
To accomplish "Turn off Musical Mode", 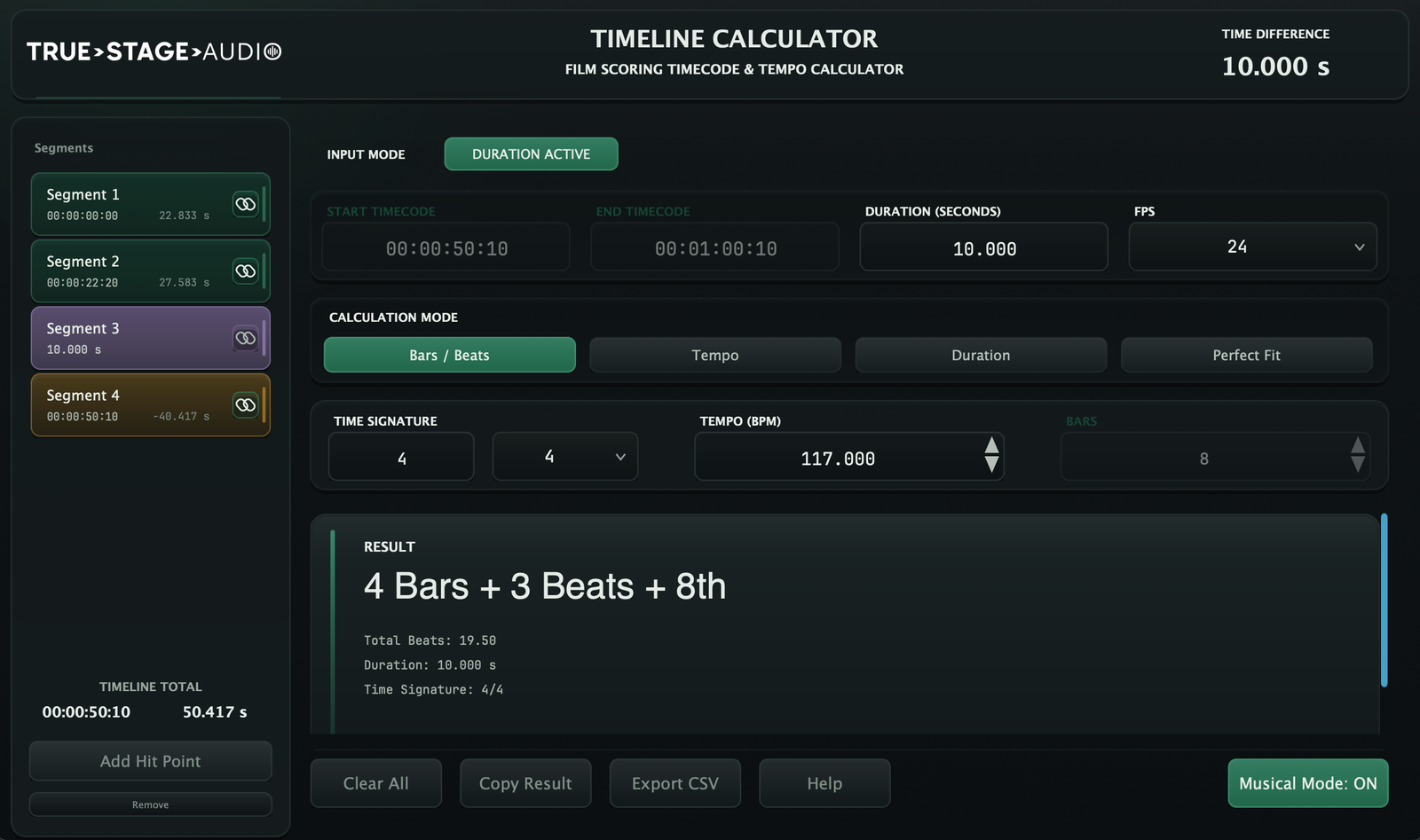I will pyautogui.click(x=1307, y=783).
